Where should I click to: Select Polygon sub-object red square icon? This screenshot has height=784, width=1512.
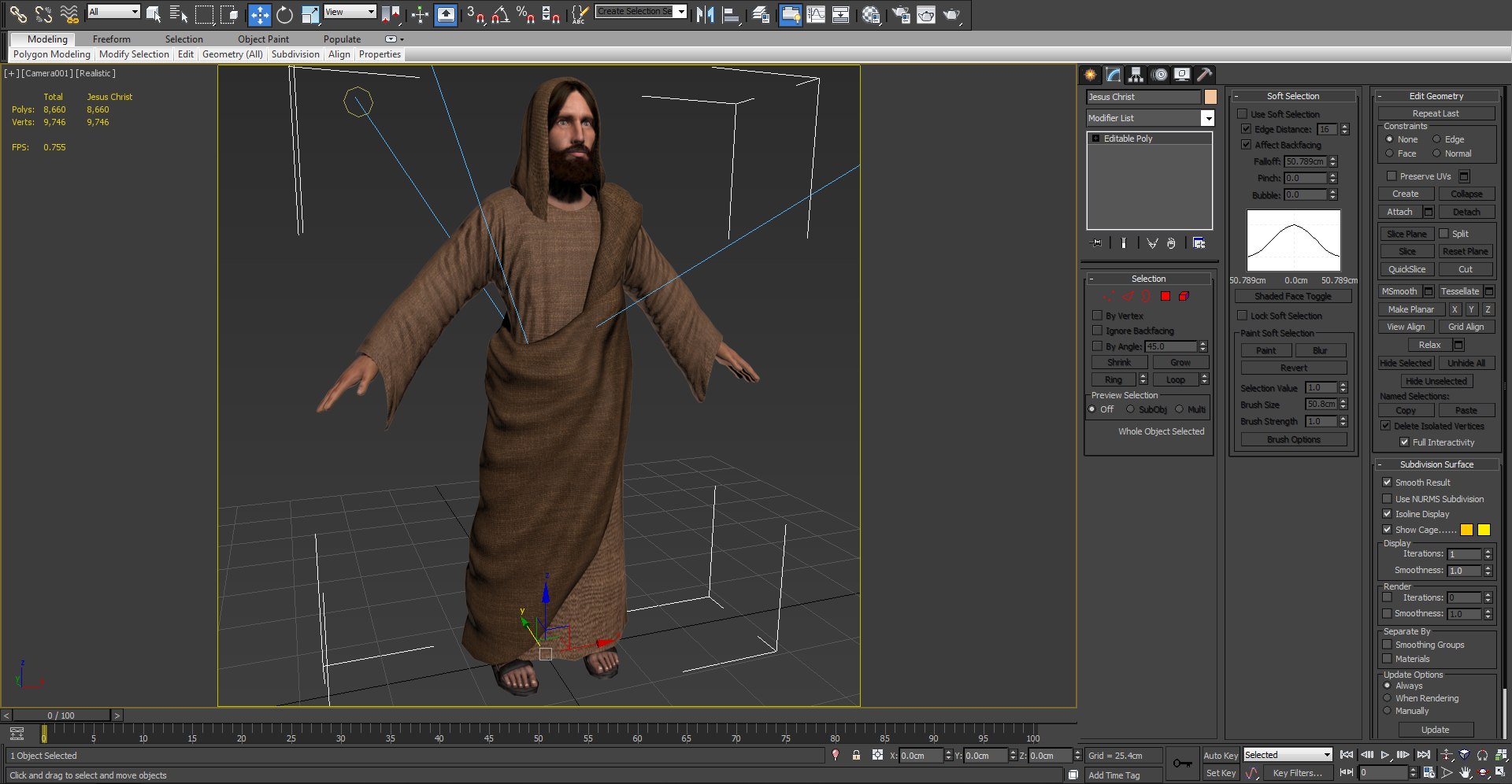(1165, 296)
